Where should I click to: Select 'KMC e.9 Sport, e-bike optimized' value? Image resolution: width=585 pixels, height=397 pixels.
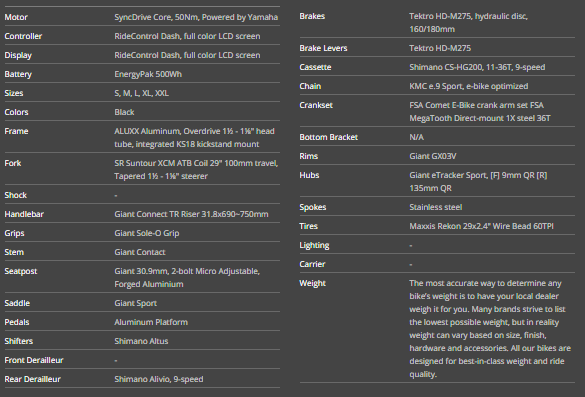[x=469, y=86]
